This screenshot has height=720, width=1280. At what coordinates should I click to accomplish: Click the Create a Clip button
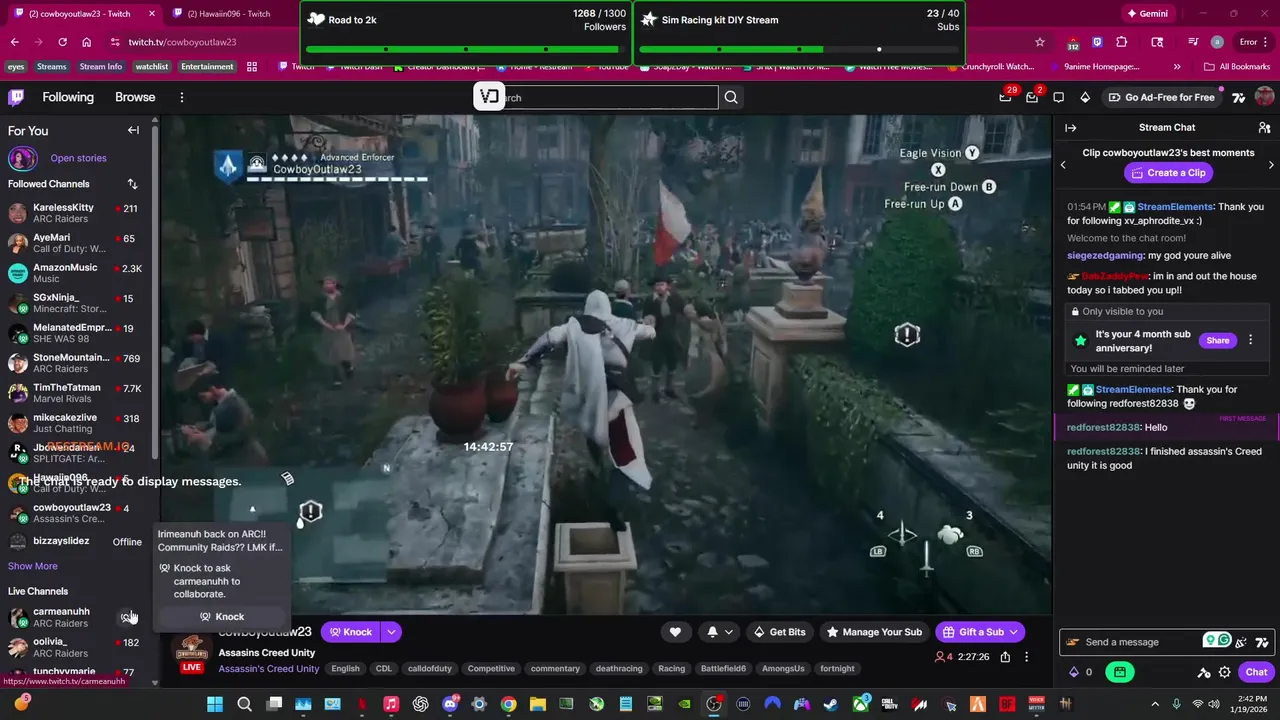tap(1167, 173)
